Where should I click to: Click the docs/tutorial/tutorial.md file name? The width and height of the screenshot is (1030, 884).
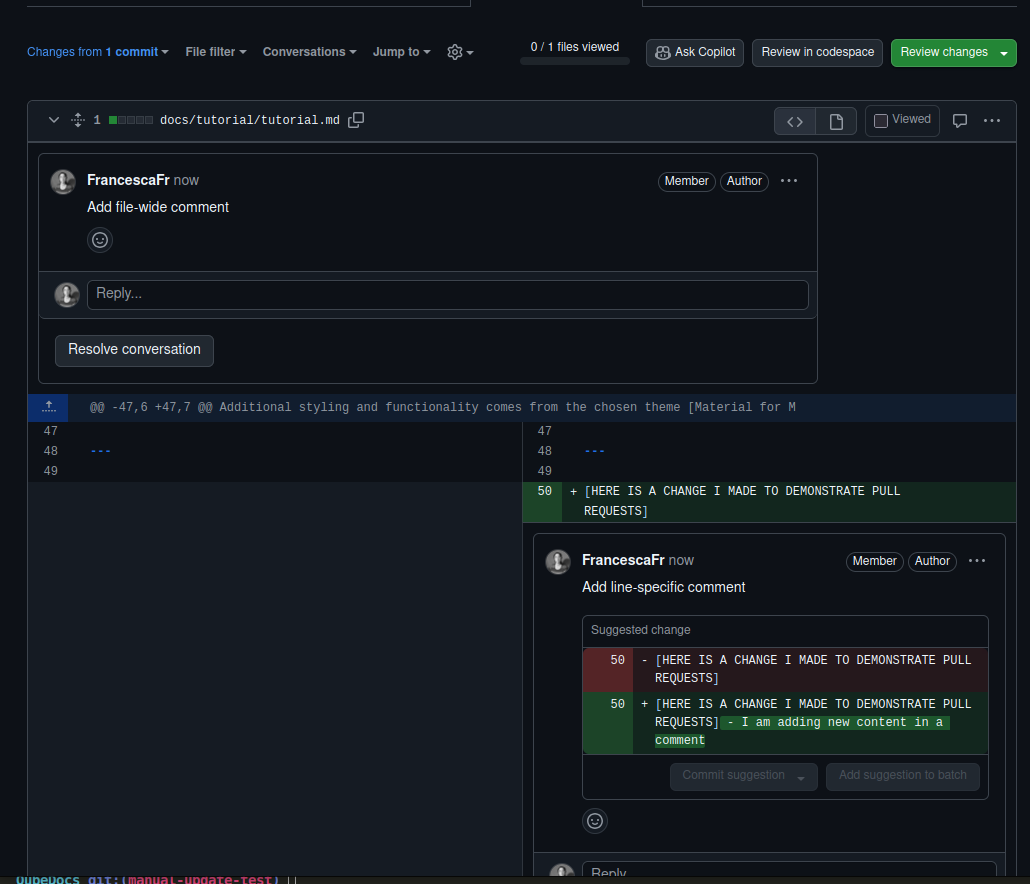pos(250,120)
